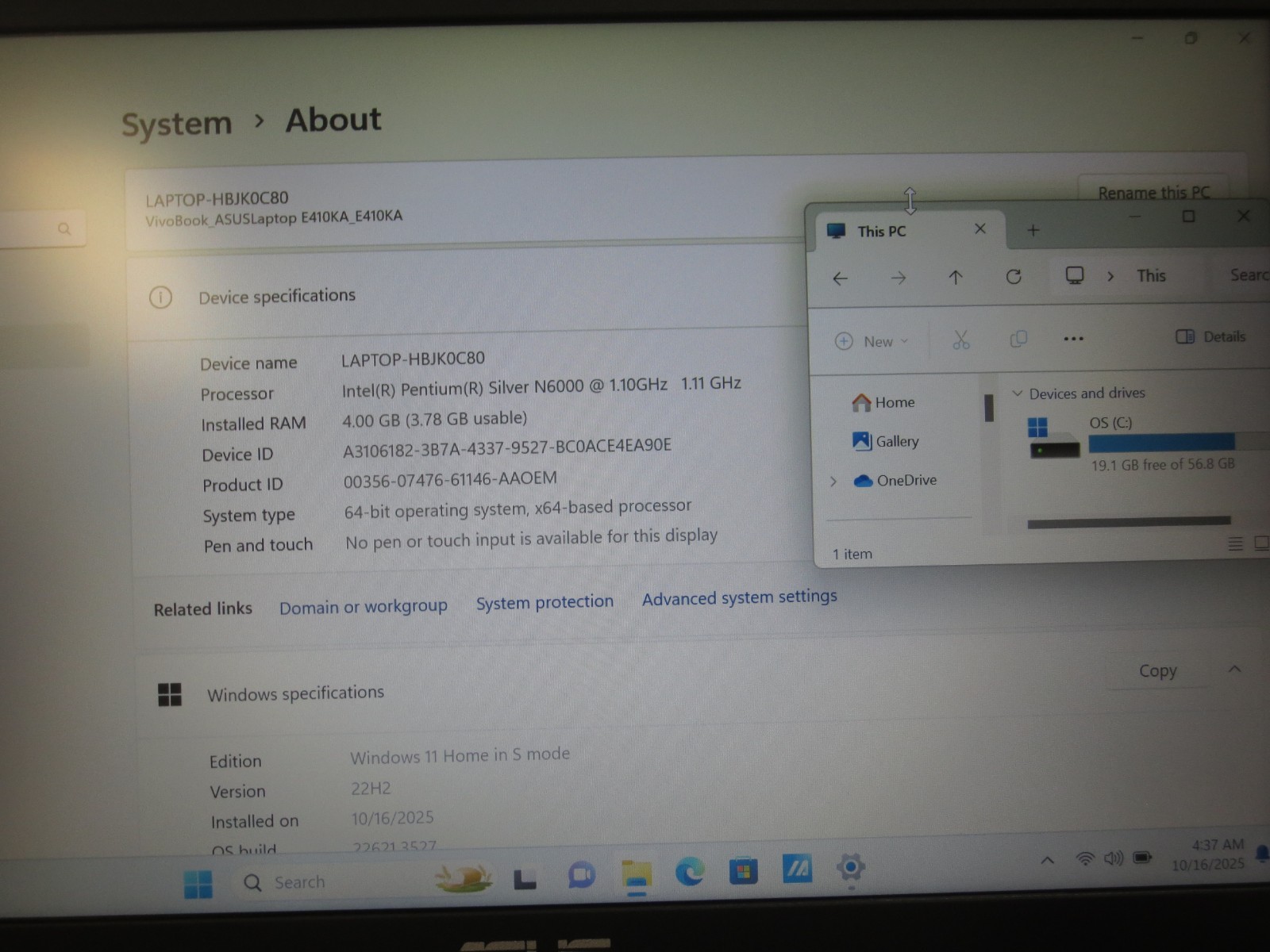Click the Copy icon in Explorer toolbar

point(1018,339)
